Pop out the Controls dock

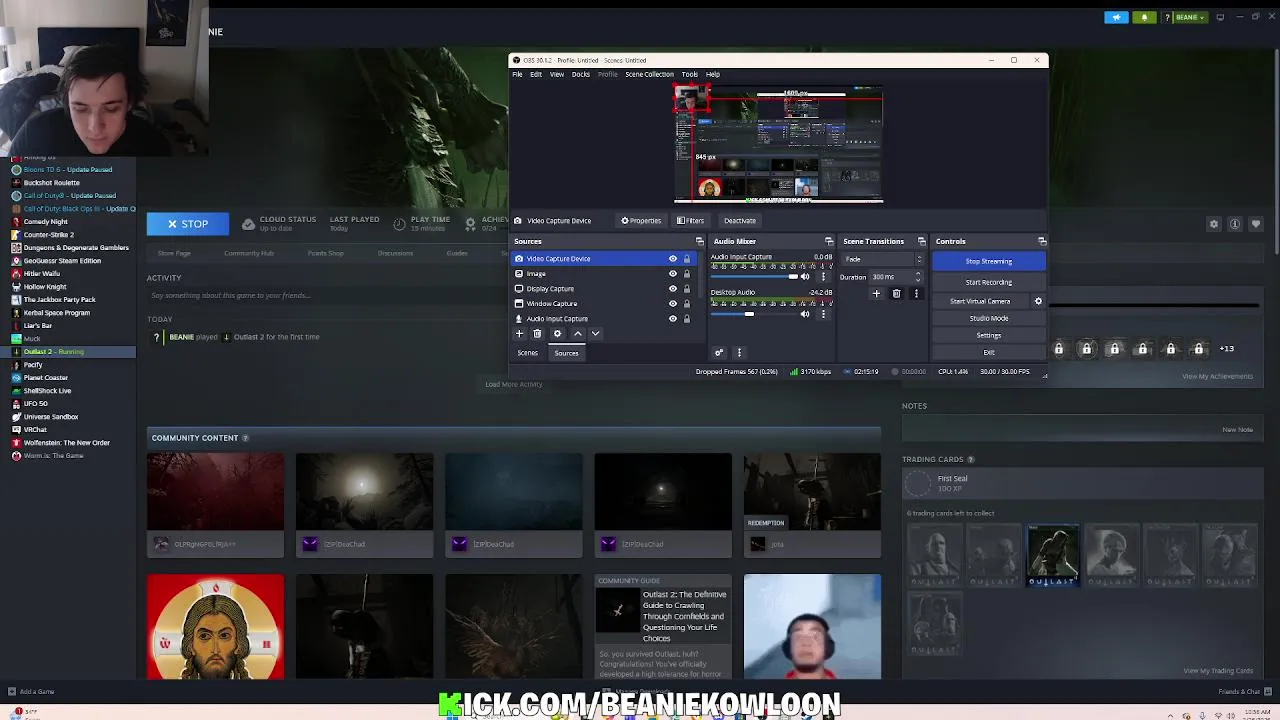coord(1042,241)
